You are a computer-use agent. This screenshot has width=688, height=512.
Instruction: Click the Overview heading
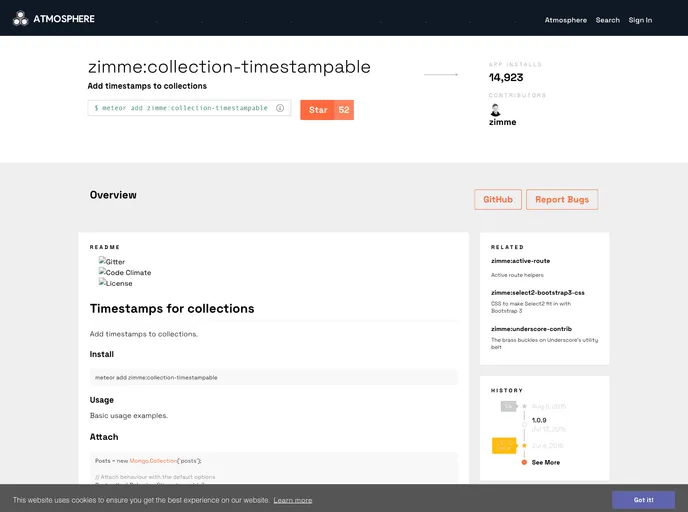click(x=113, y=195)
